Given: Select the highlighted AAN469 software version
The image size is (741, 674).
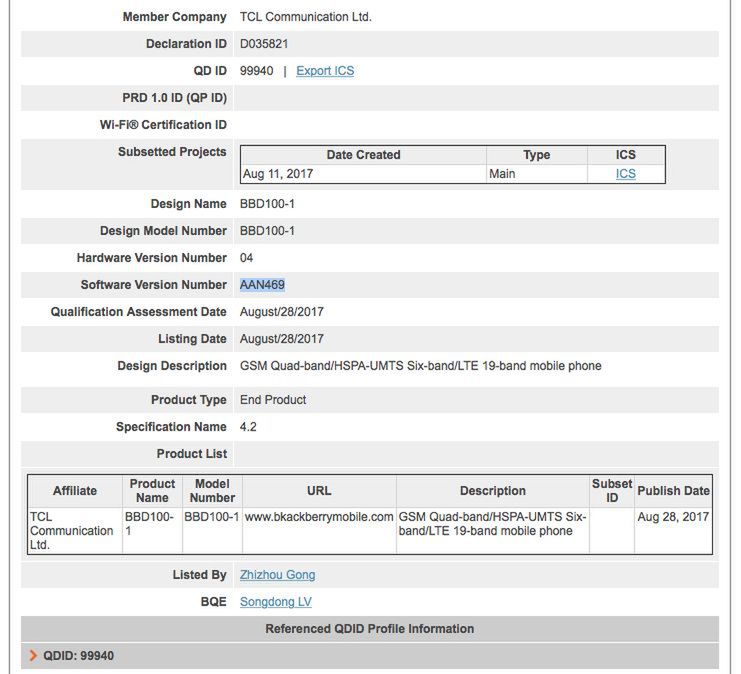Looking at the screenshot, I should click(262, 285).
